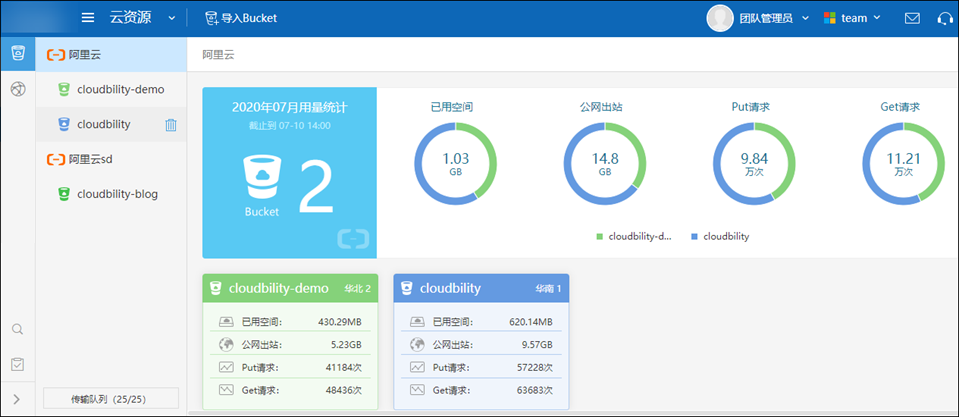This screenshot has width=960, height=417.
Task: Click chart icon beside 48436次 row
Action: (227, 389)
